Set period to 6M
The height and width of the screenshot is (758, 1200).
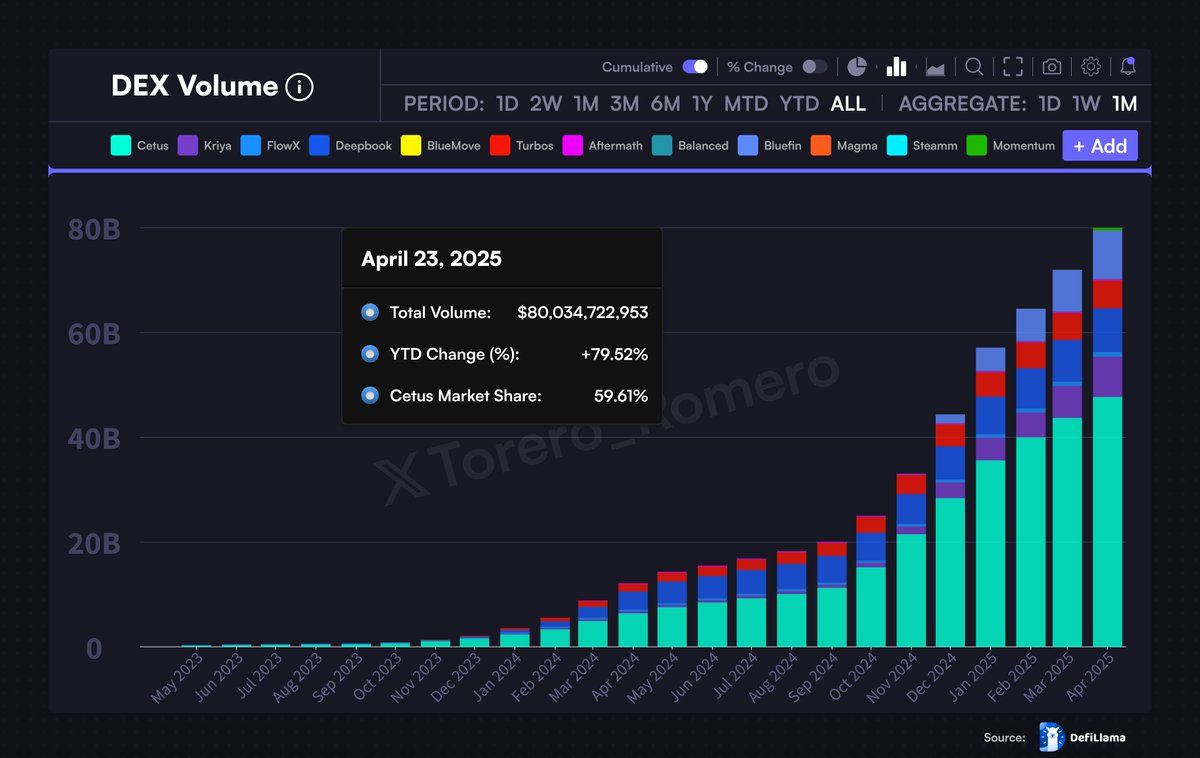(x=665, y=104)
